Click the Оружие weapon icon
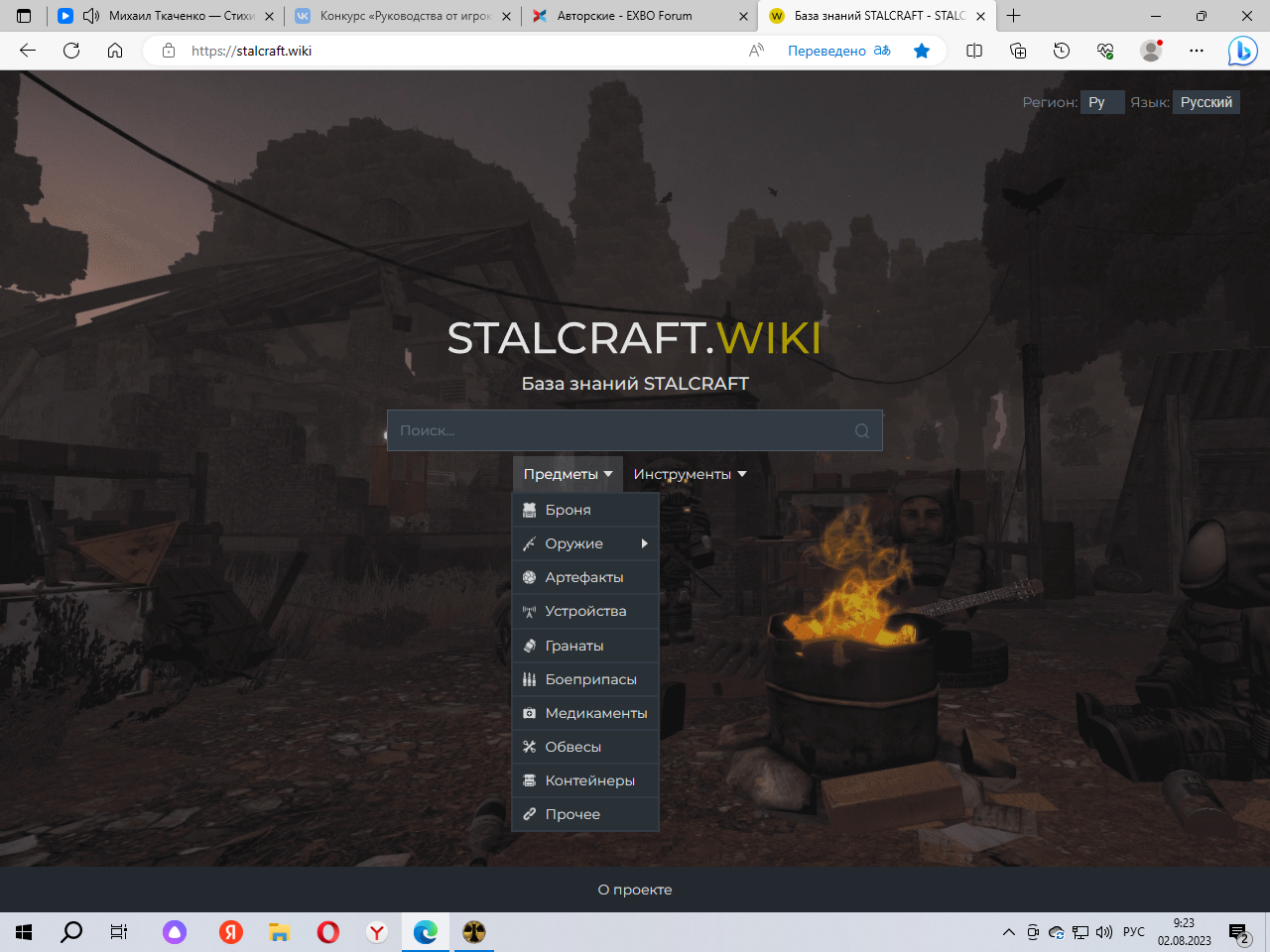Image resolution: width=1270 pixels, height=952 pixels. coord(530,543)
